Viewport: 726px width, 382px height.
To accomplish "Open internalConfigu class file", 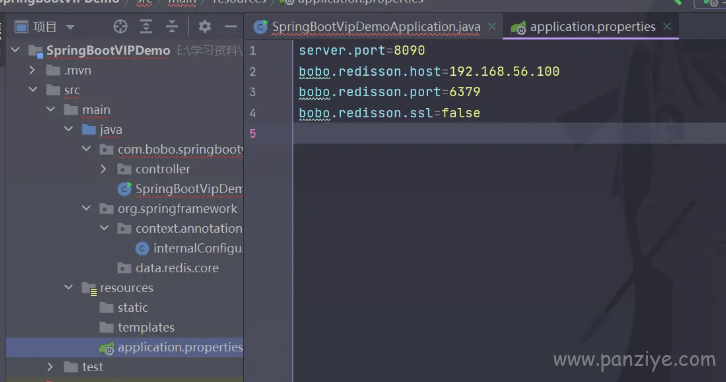I will click(x=197, y=248).
